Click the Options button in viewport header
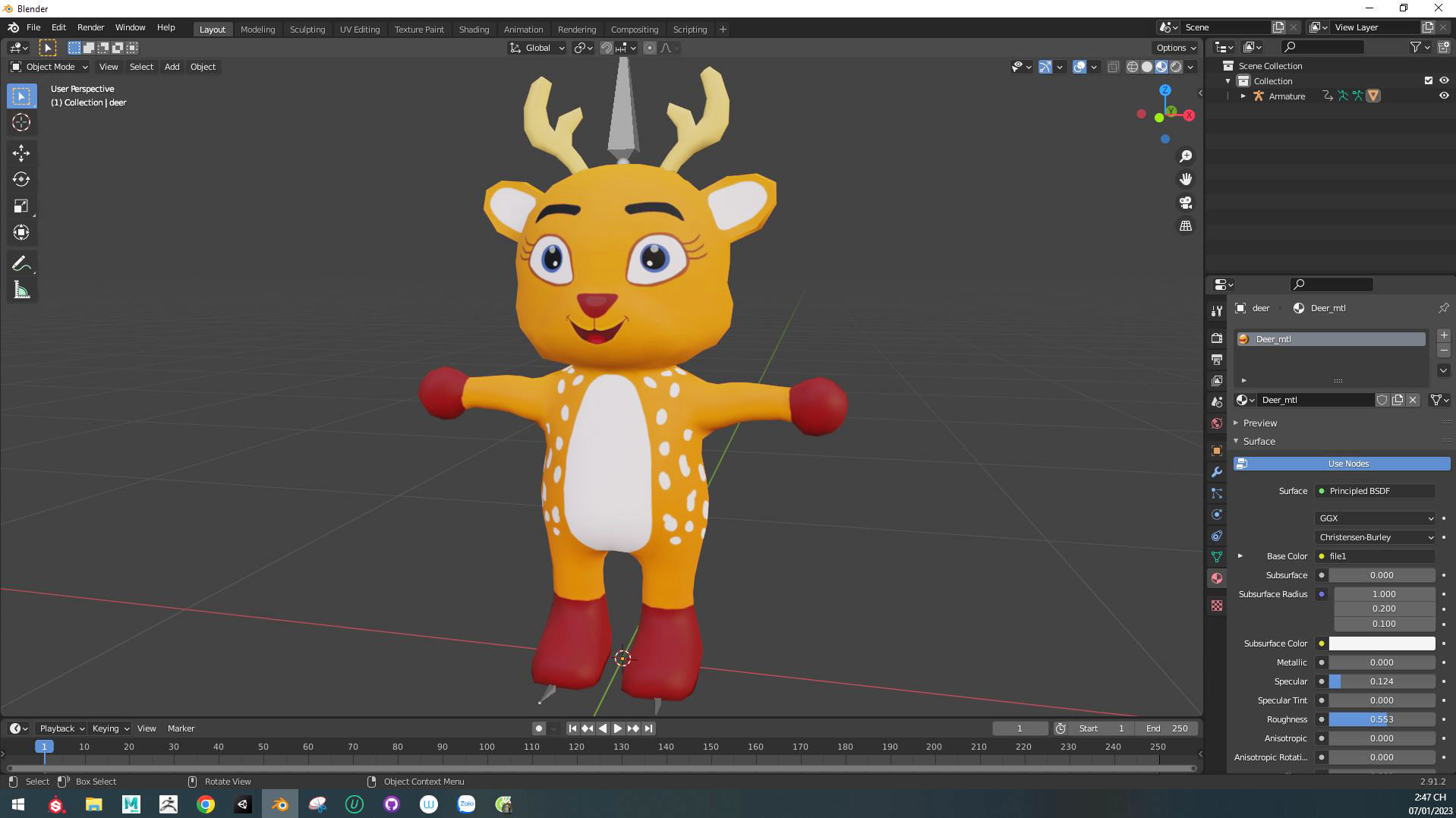 point(1175,48)
